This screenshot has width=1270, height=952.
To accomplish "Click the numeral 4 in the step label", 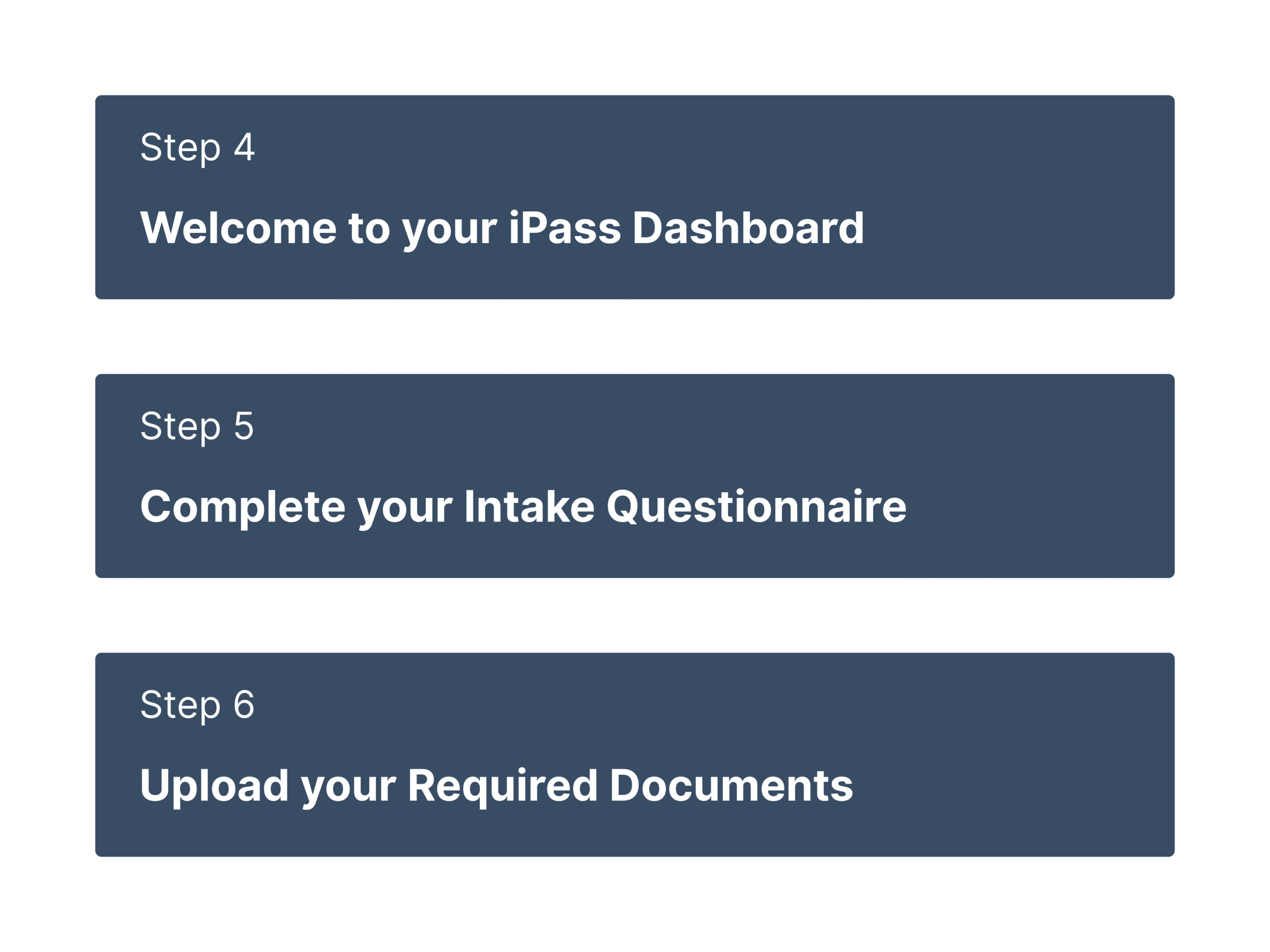I will (x=244, y=147).
